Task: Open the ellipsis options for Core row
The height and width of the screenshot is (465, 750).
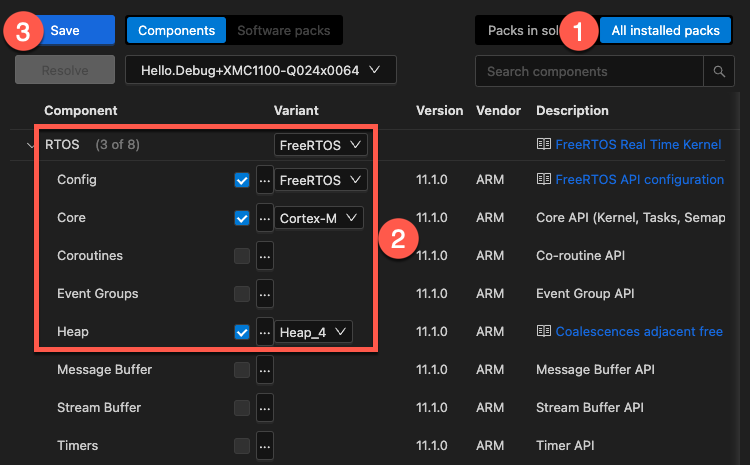Action: pyautogui.click(x=264, y=218)
